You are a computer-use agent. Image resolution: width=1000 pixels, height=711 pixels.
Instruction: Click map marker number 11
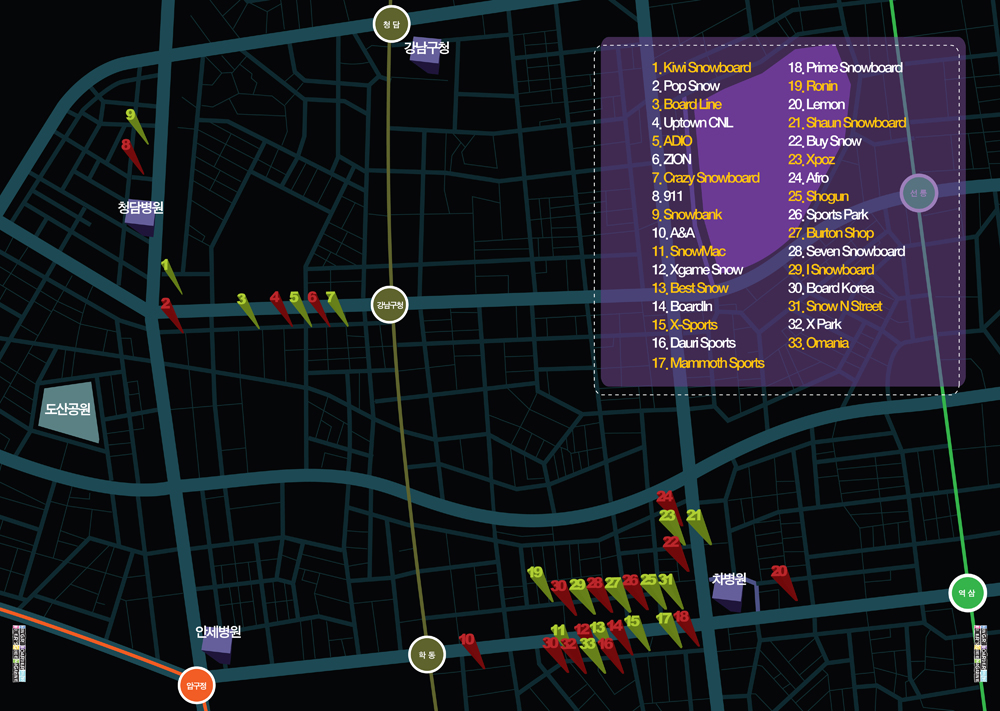coord(559,631)
